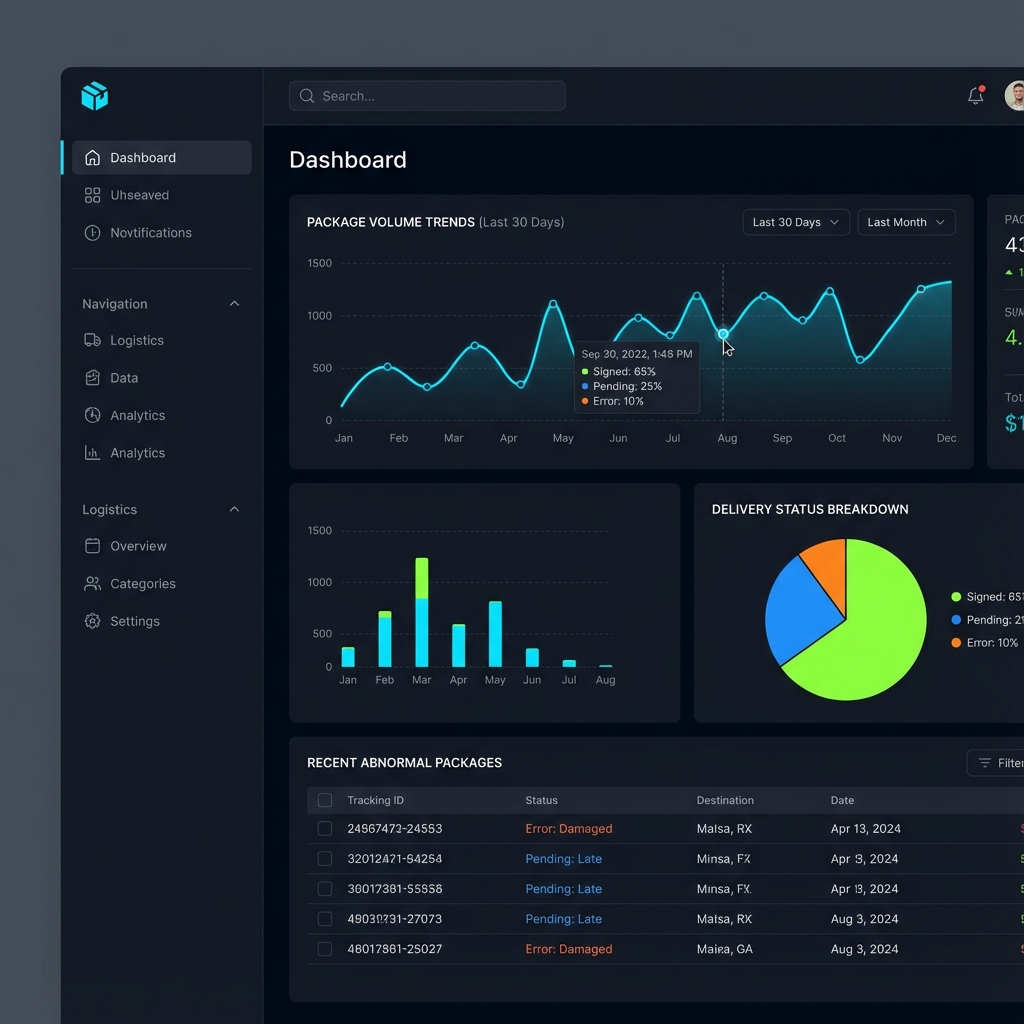Click the Categories people icon

(x=92, y=584)
